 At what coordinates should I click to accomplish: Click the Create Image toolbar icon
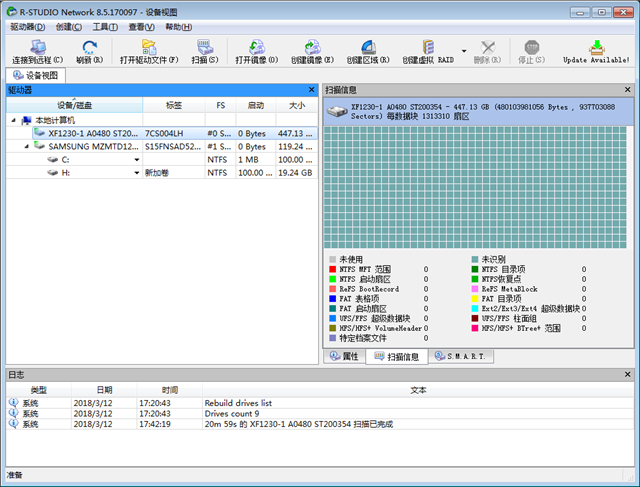click(312, 47)
